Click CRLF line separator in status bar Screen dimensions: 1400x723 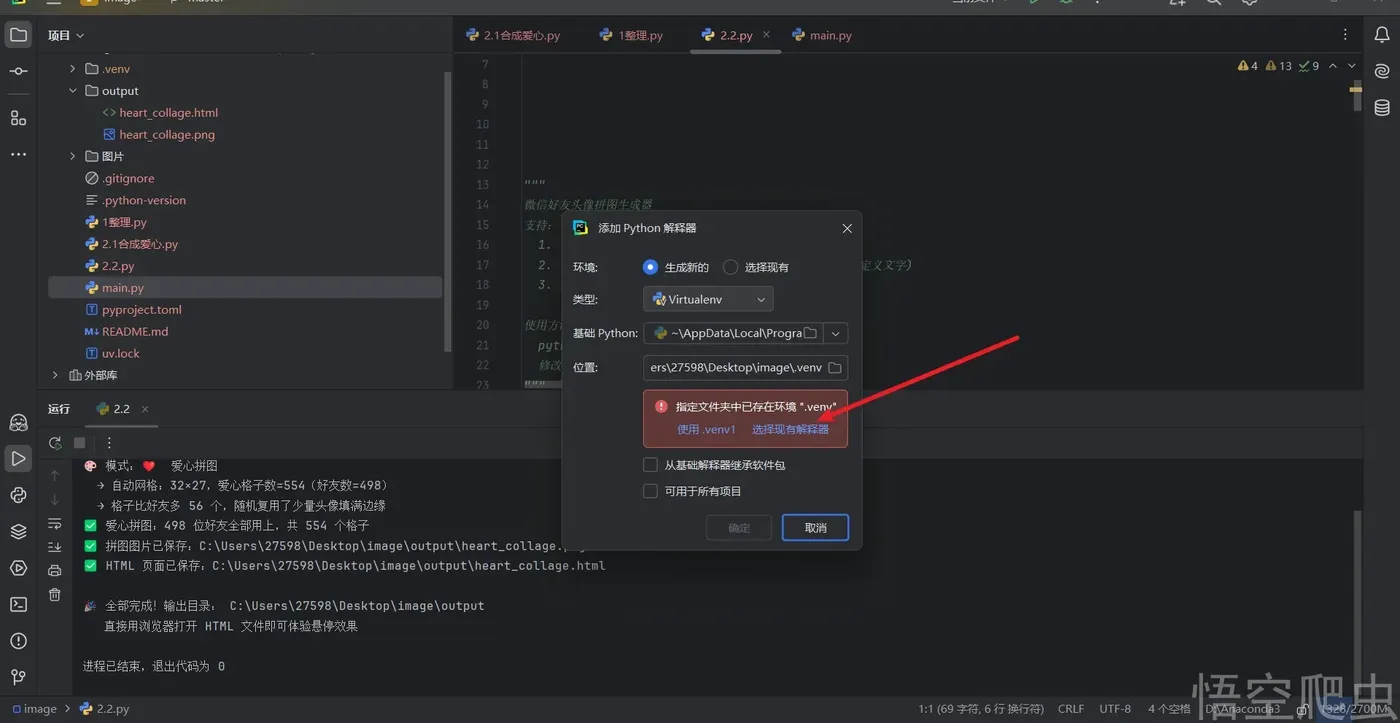coord(1071,709)
